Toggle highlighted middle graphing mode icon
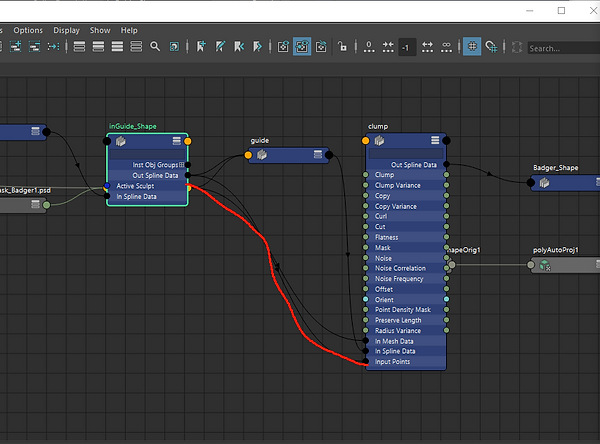 302,47
